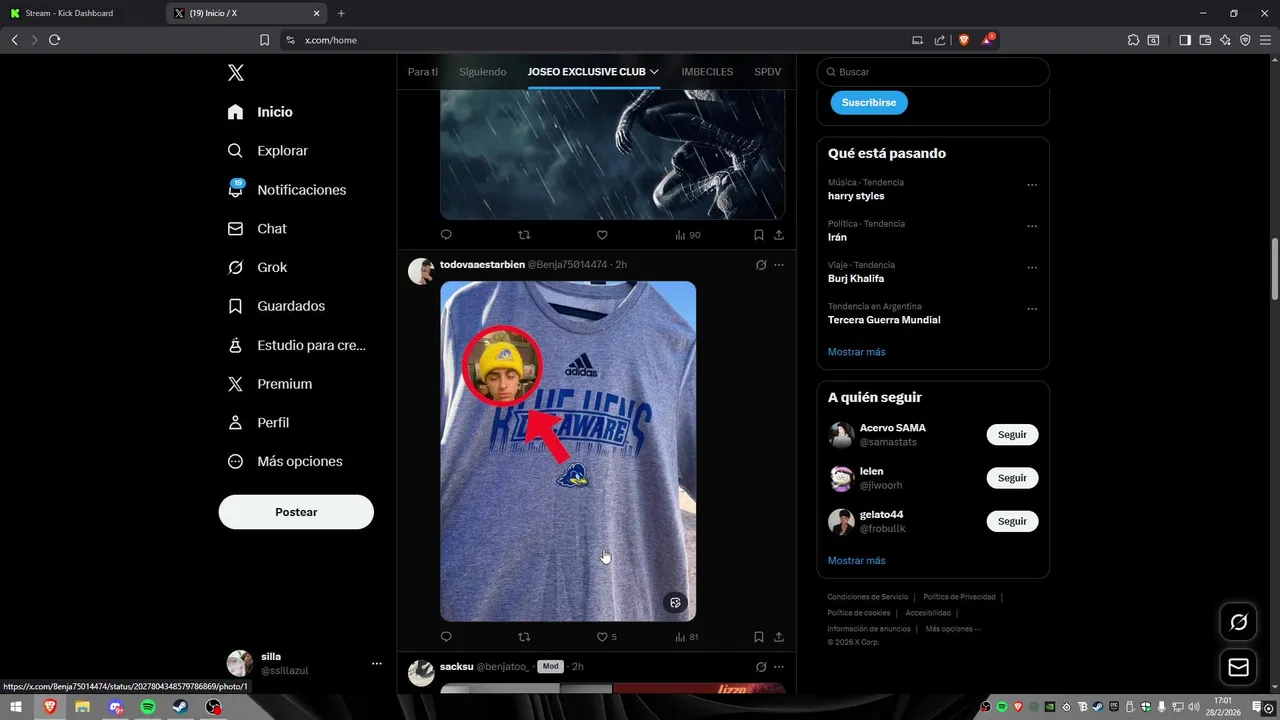This screenshot has width=1280, height=720.
Task: Open Spotify from the taskbar
Action: (148, 707)
